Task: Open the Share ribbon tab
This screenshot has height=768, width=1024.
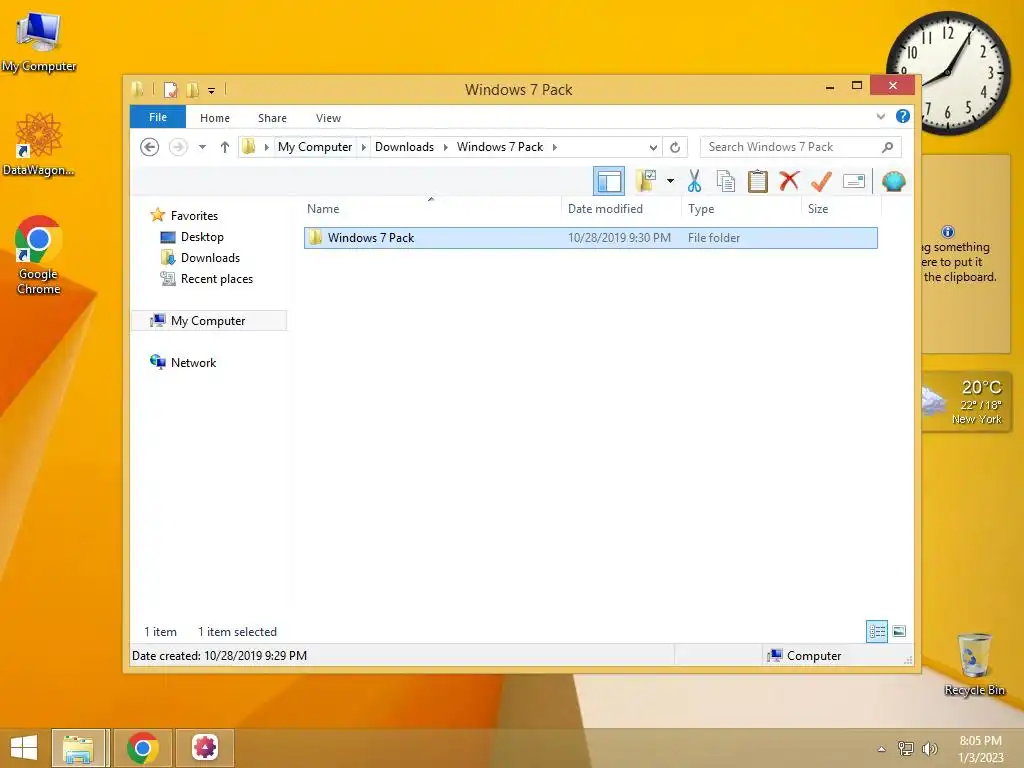Action: (x=272, y=118)
